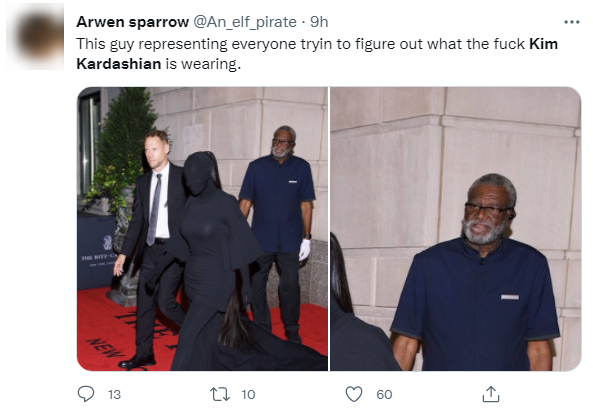Open the tweet via the 9h timestamp
Image resolution: width=593 pixels, height=413 pixels.
[319, 22]
